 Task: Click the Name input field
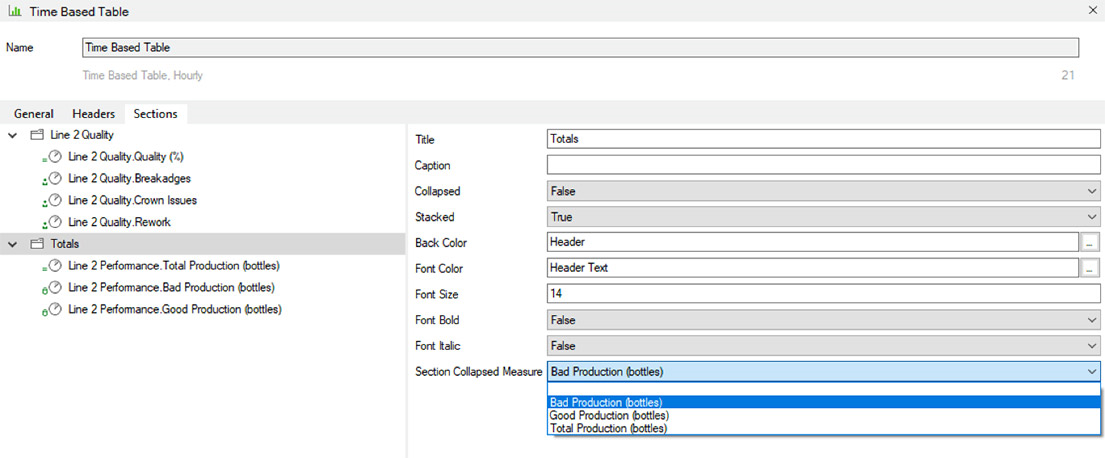(581, 47)
